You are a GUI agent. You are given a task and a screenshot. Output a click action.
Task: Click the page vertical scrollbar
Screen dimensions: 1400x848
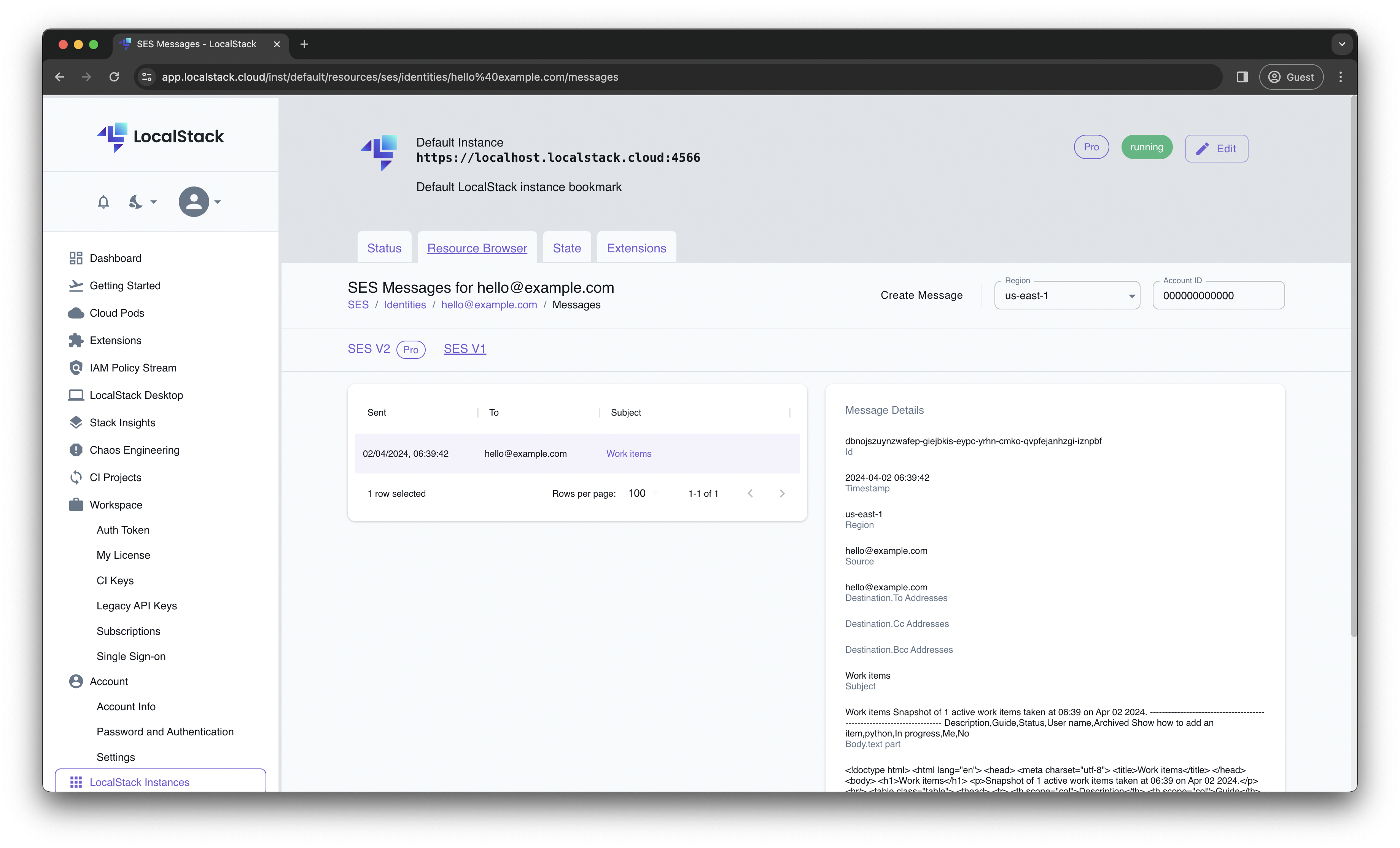pos(1354,367)
